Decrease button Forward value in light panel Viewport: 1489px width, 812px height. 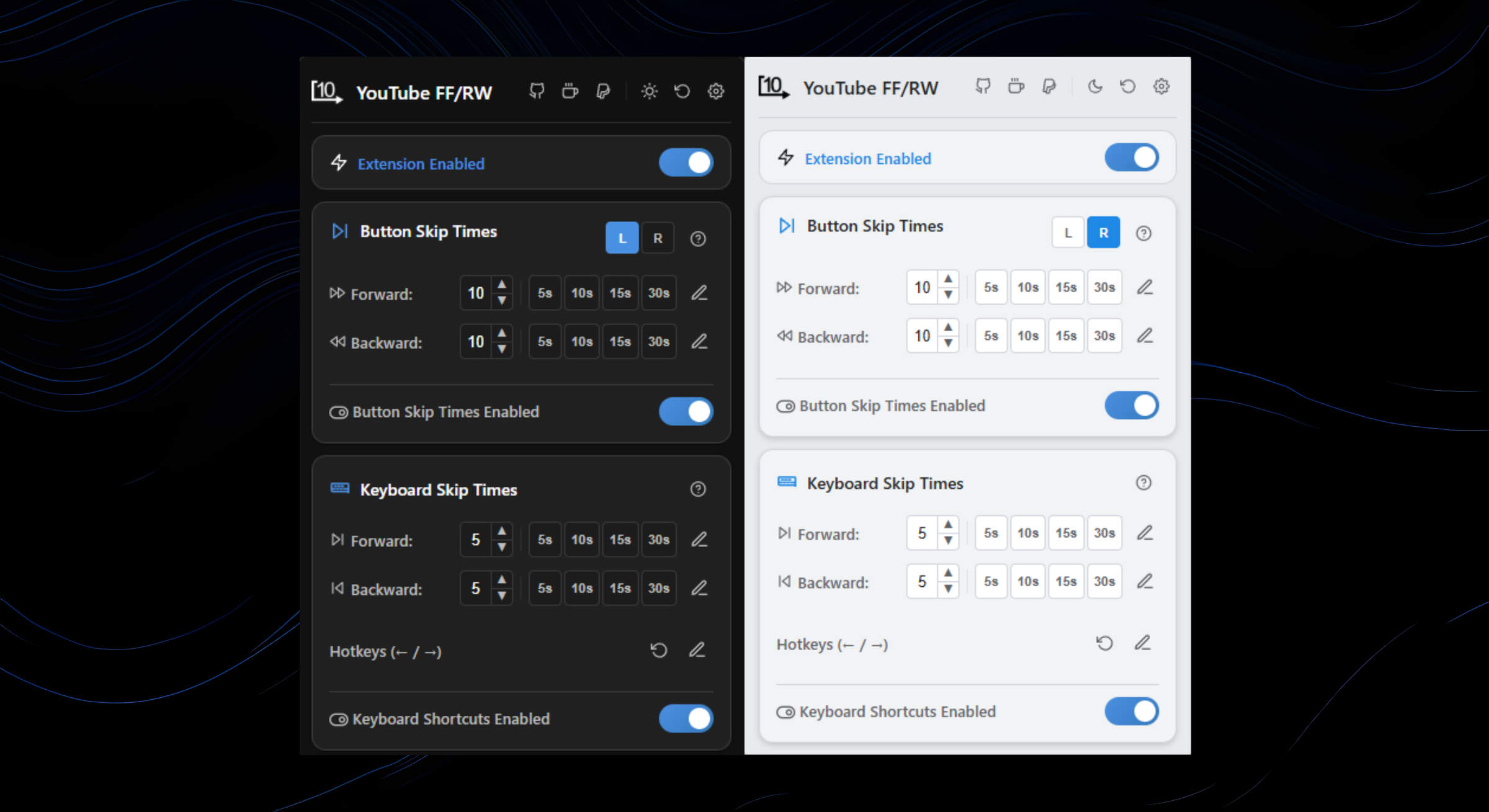(948, 295)
